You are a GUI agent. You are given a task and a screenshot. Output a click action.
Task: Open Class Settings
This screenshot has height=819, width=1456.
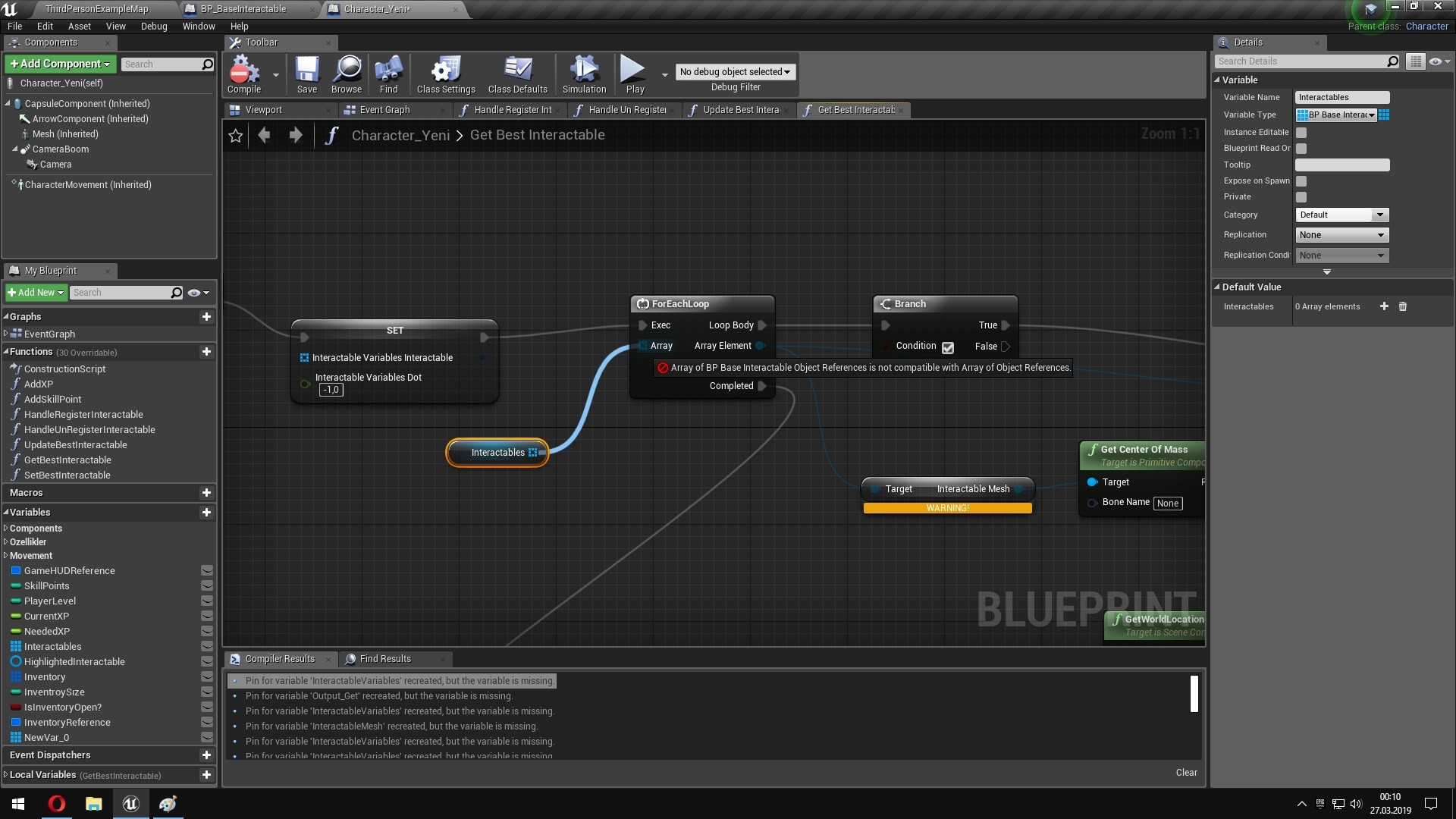tap(446, 74)
